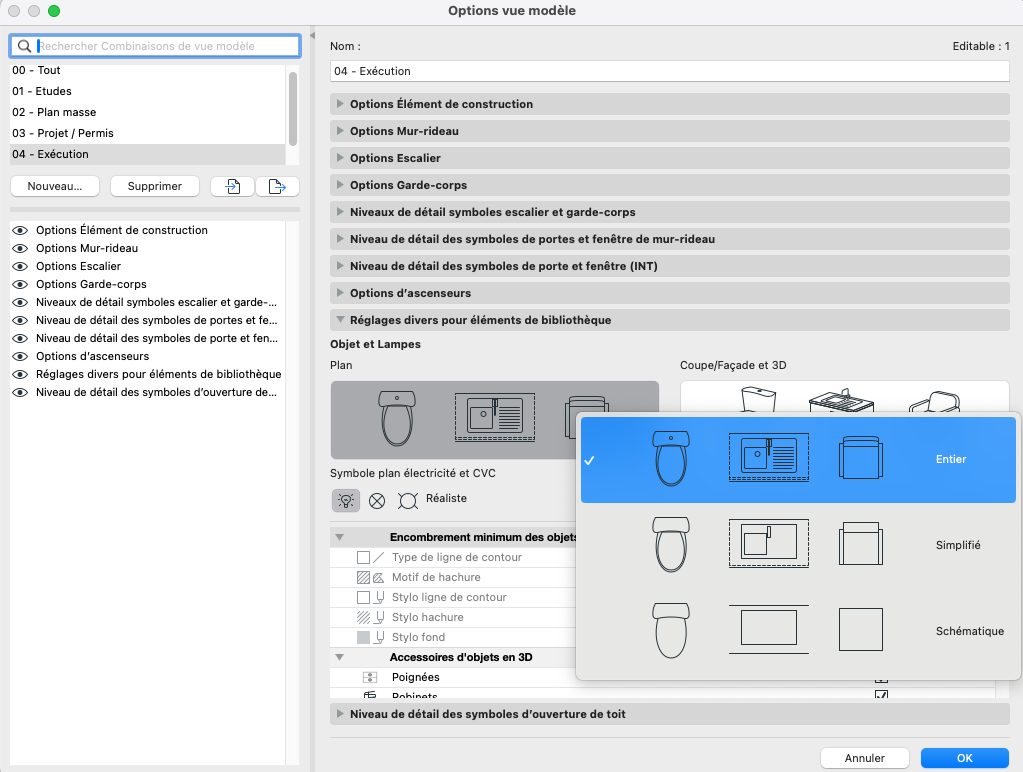1023x772 pixels.
Task: Click the Plan symbol preview thumbnail
Action: tap(495, 420)
